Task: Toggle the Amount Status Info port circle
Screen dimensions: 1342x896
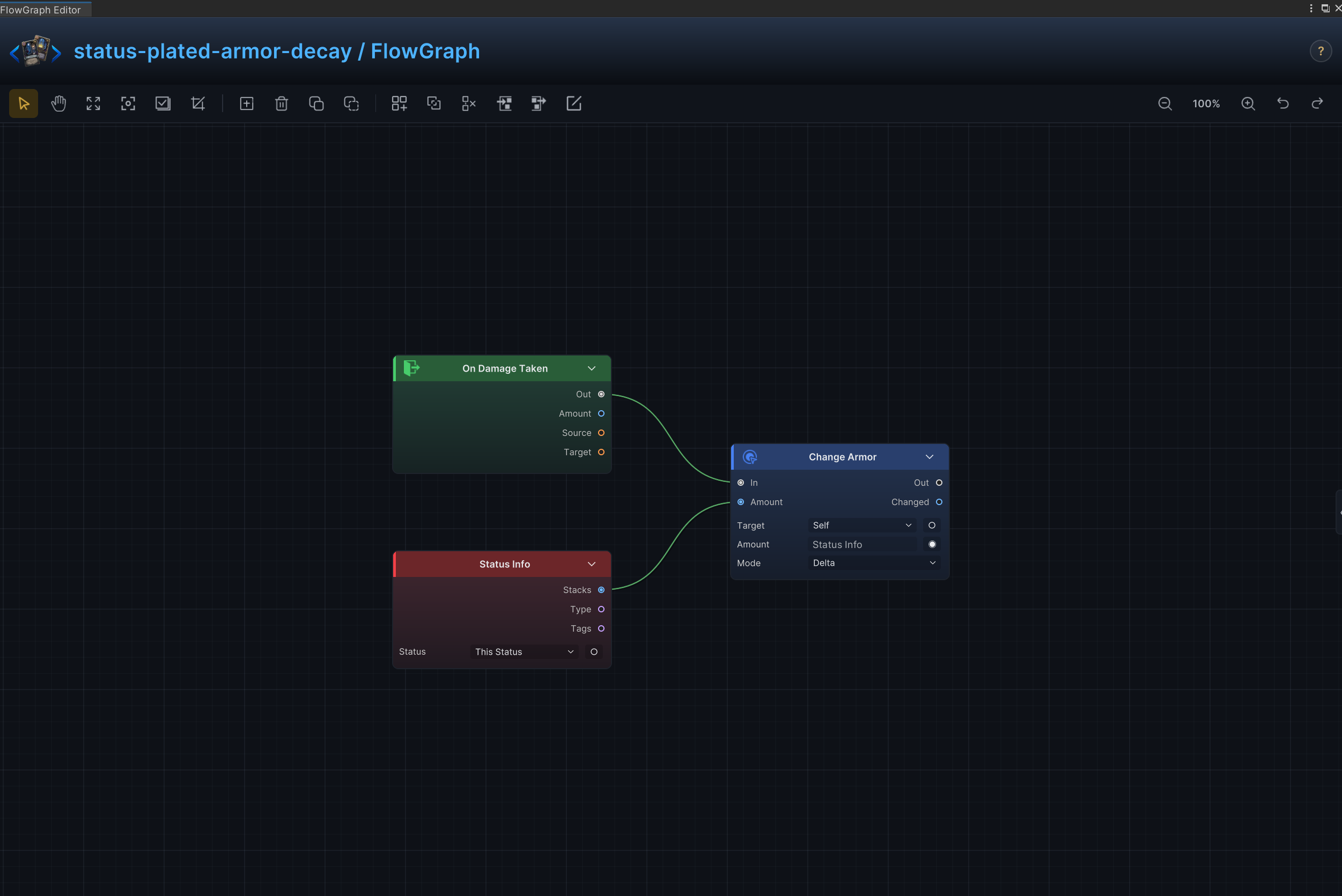Action: (932, 544)
